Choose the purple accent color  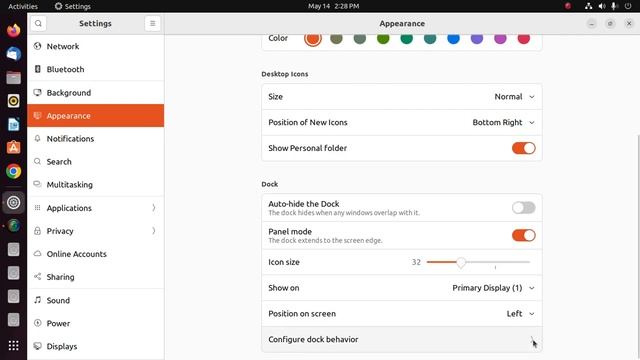(477, 38)
